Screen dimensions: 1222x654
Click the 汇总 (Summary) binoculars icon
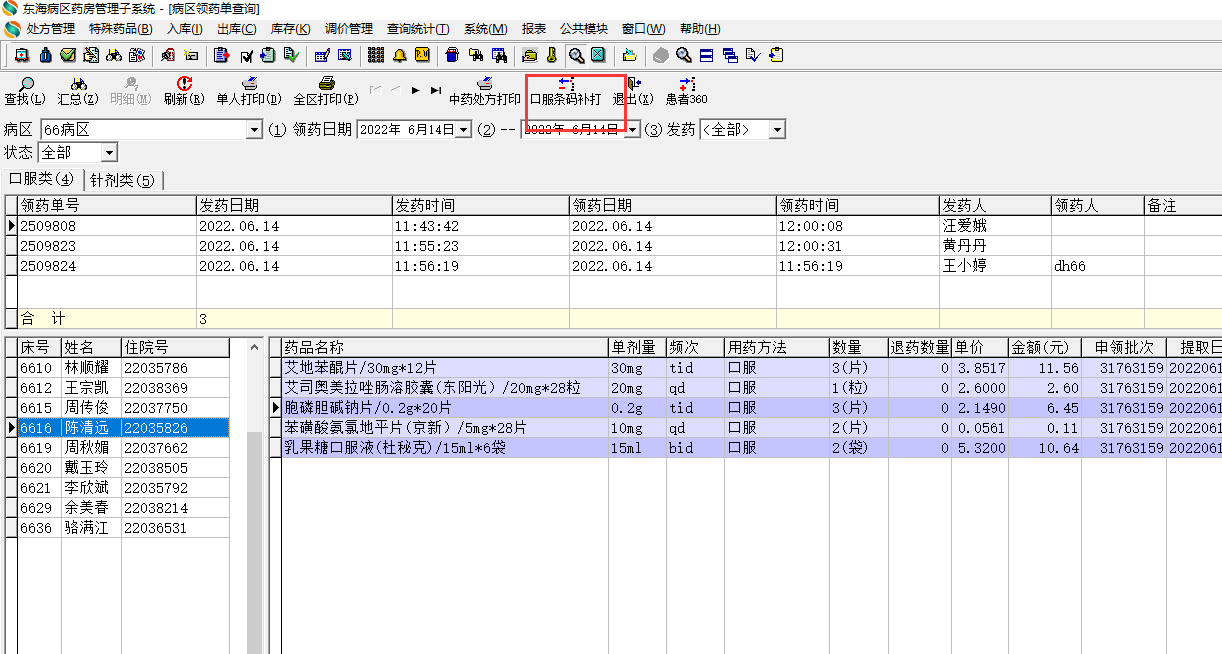[77, 85]
